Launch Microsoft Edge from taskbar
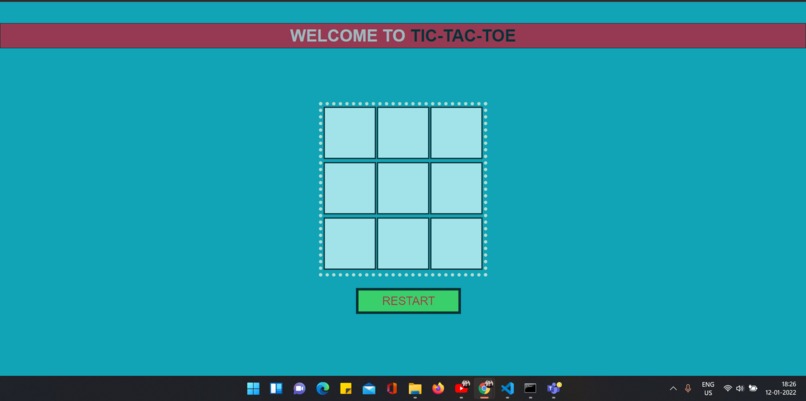The width and height of the screenshot is (806, 401). coord(322,389)
